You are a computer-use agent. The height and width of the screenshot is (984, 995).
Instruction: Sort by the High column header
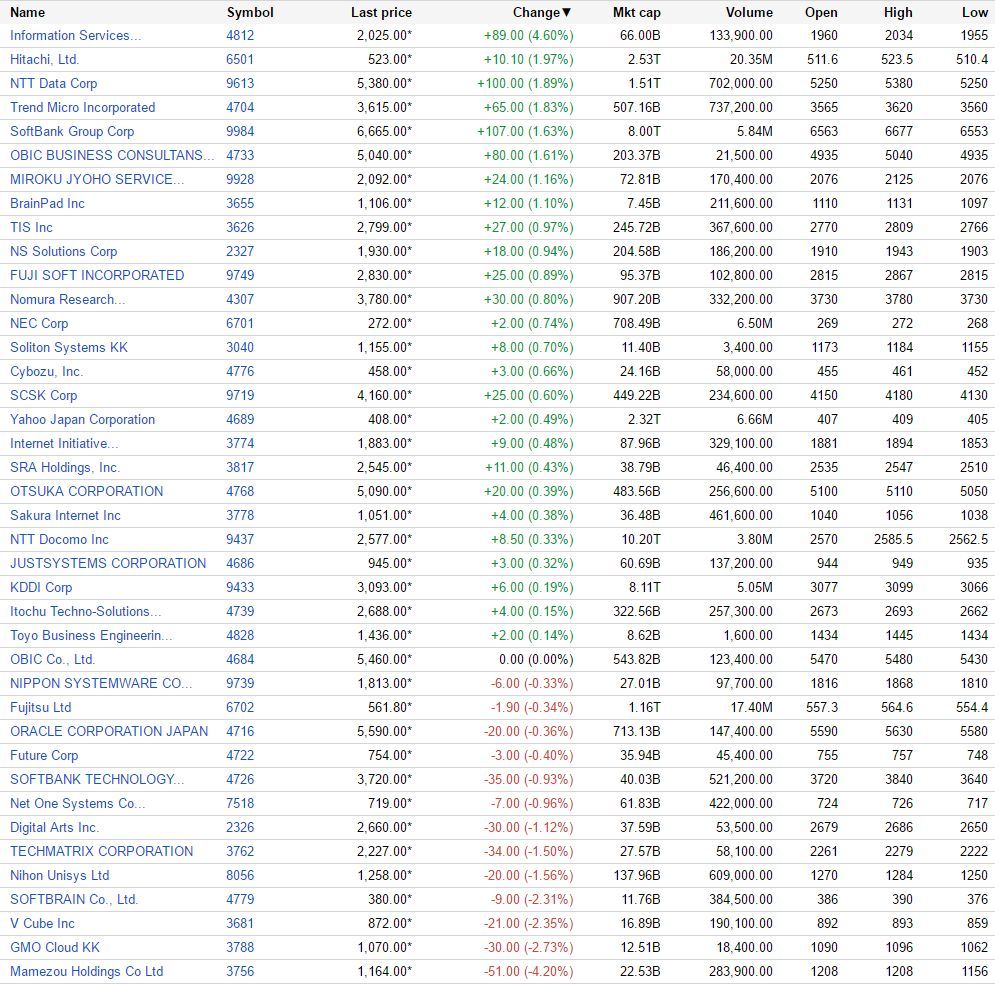898,12
